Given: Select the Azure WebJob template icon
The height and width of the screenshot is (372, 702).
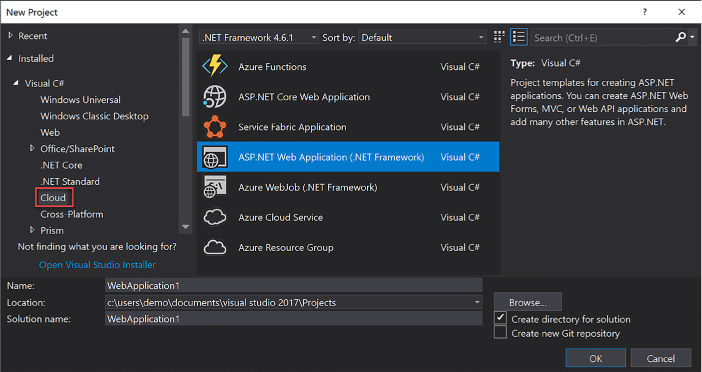Looking at the screenshot, I should pos(215,187).
